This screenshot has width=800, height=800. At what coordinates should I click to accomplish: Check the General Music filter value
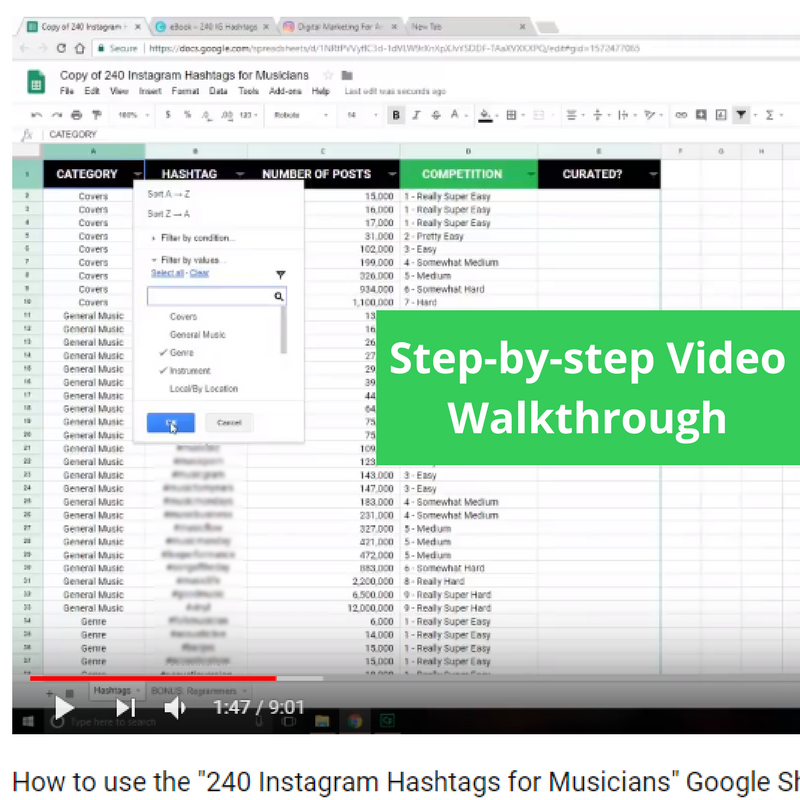(x=197, y=335)
